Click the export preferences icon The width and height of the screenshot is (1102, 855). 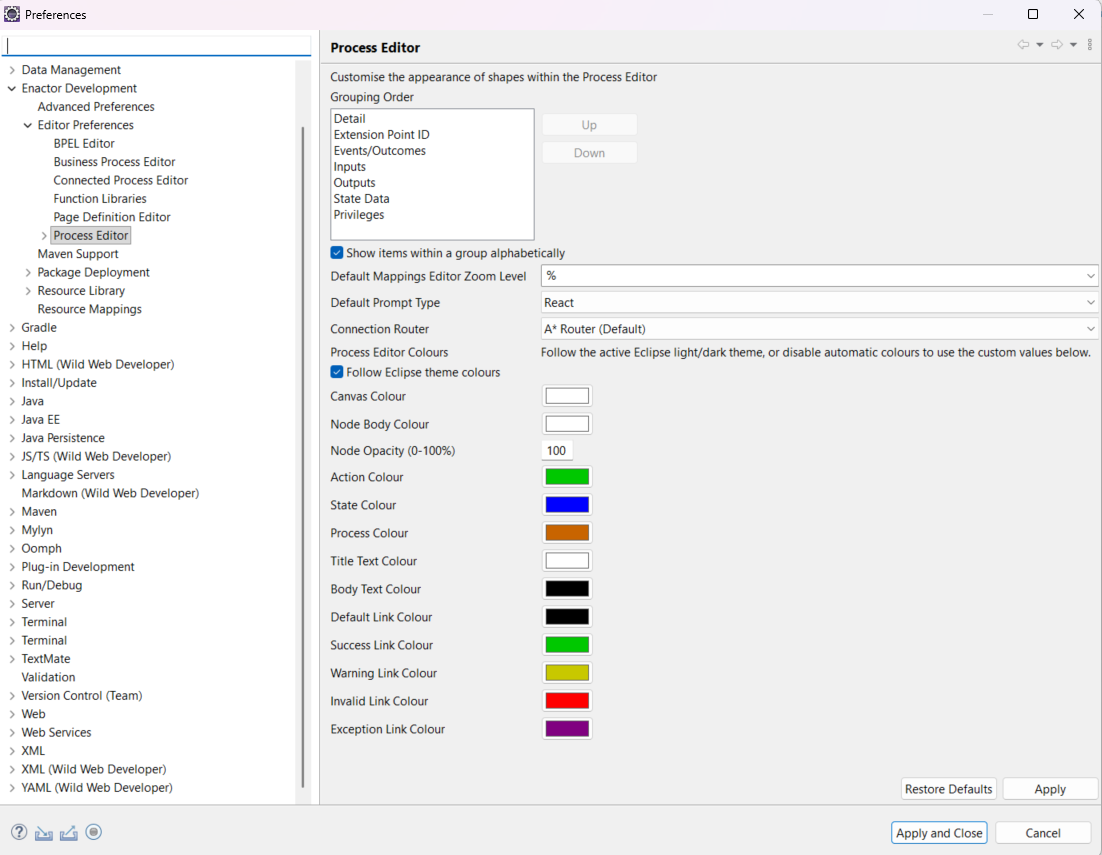(69, 833)
